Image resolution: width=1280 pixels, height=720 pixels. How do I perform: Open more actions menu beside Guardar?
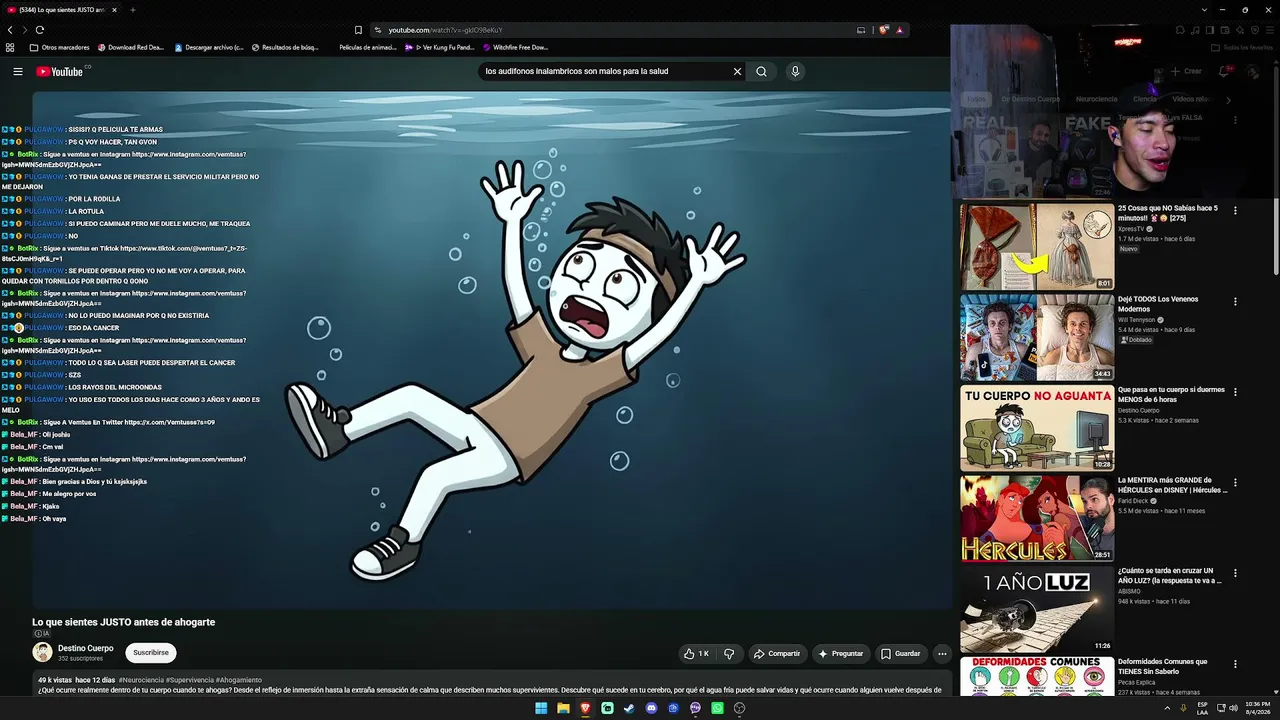(x=941, y=654)
